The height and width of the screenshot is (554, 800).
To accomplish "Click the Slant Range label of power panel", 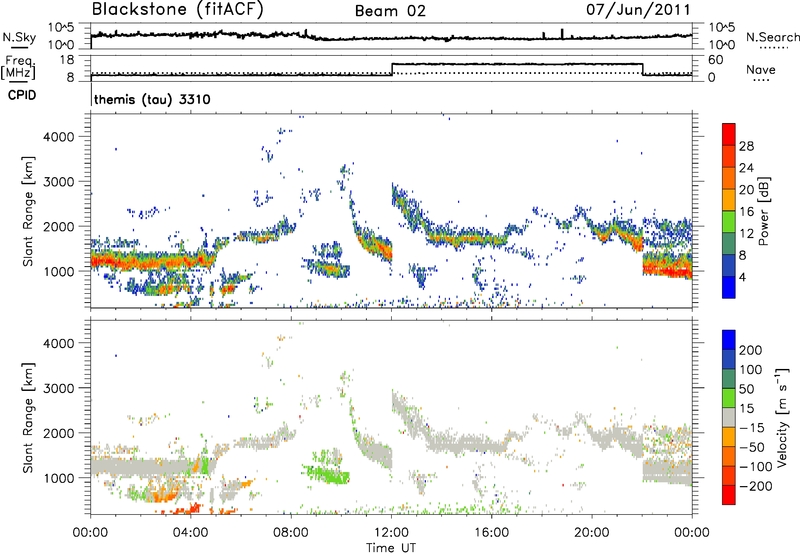I will pyautogui.click(x=28, y=211).
